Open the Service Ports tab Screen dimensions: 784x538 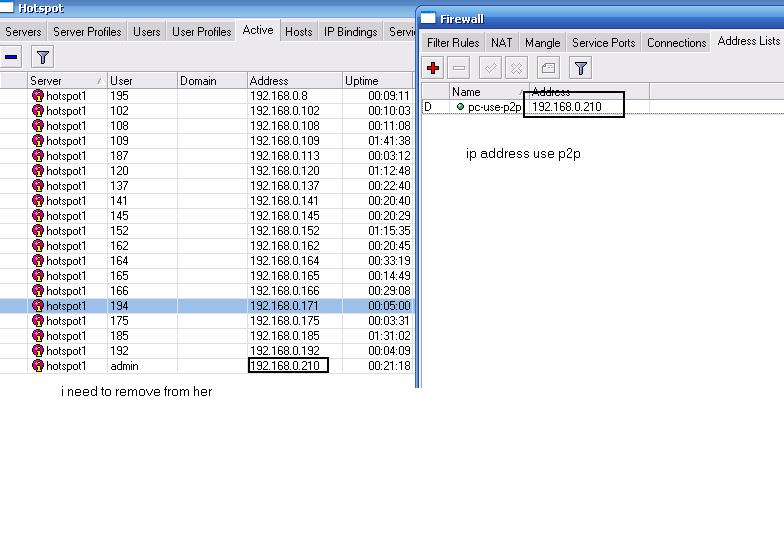point(604,43)
